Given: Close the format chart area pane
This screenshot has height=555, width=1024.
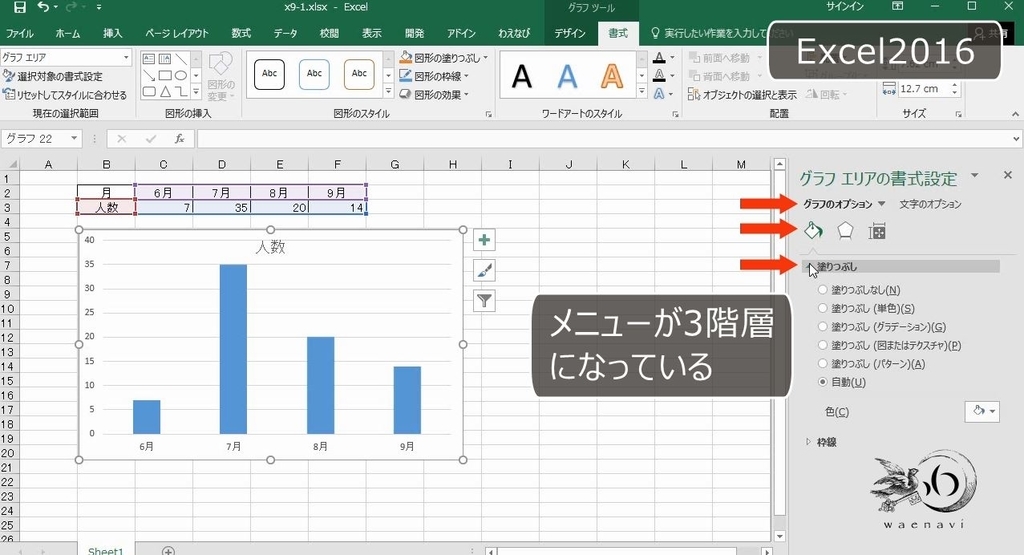Looking at the screenshot, I should click(1008, 175).
